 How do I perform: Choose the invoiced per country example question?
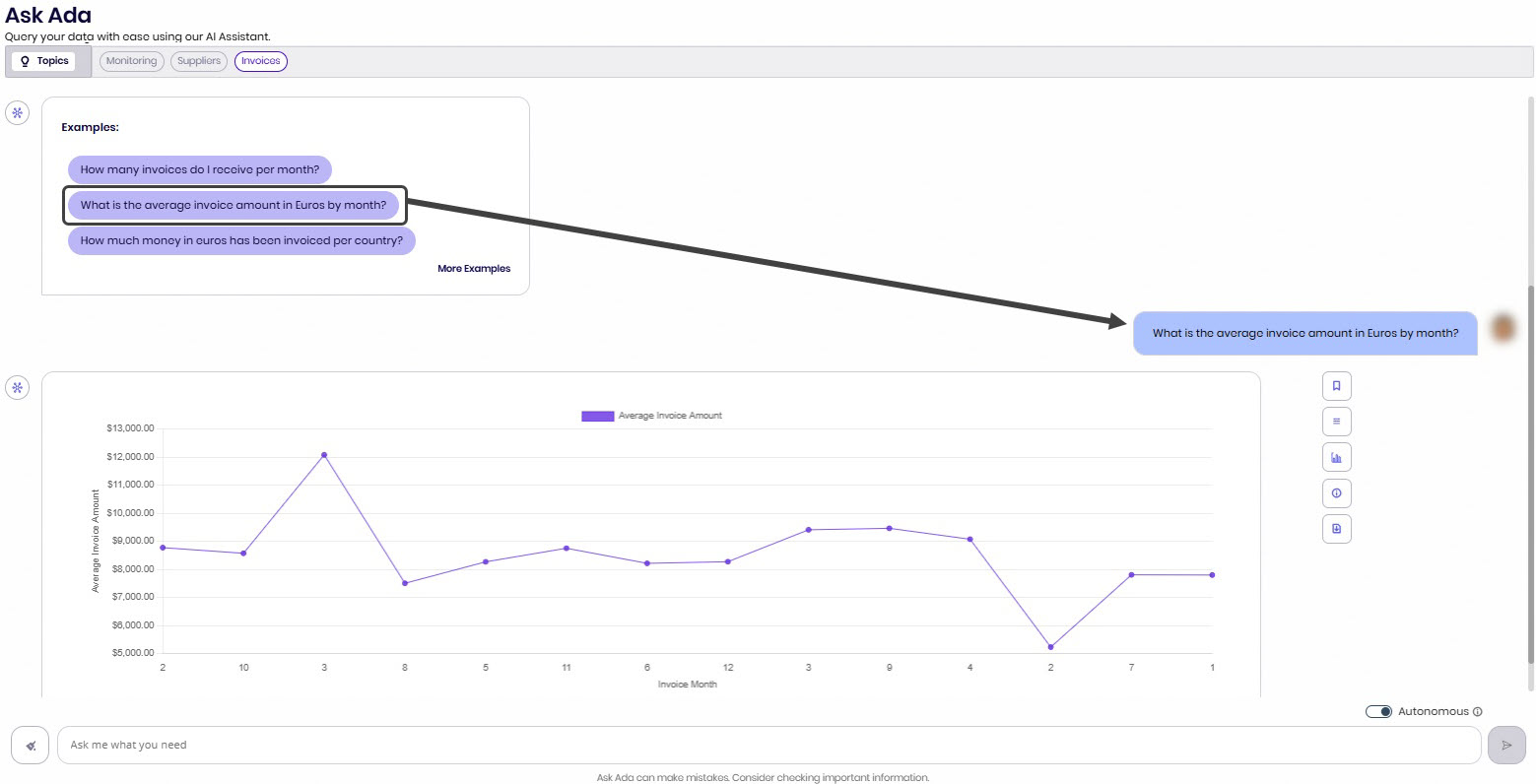coord(241,240)
